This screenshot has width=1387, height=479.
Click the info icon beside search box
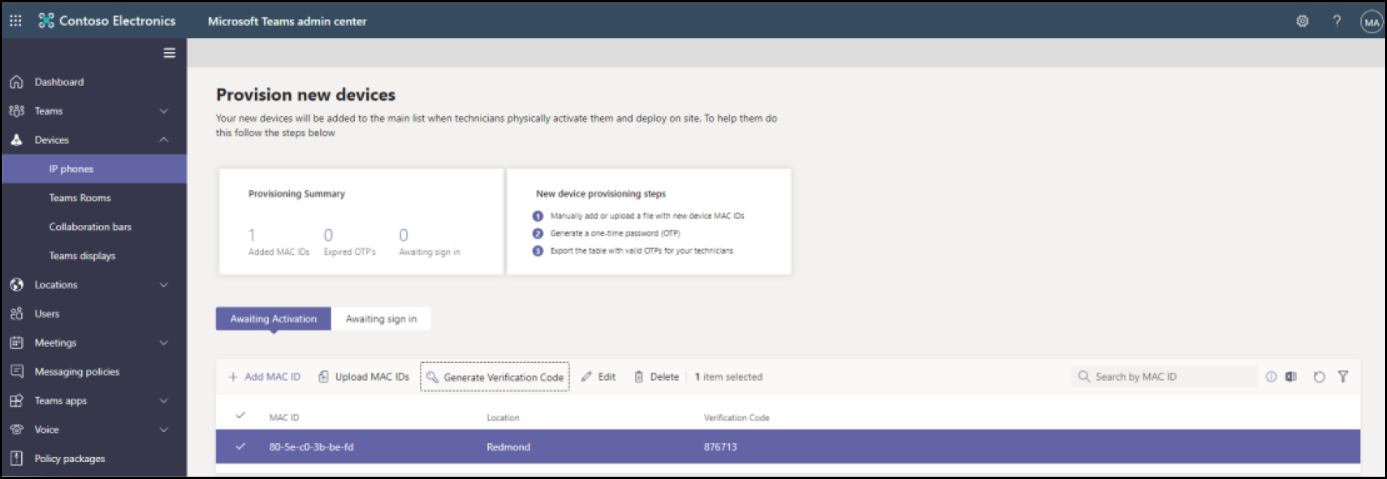click(1271, 377)
